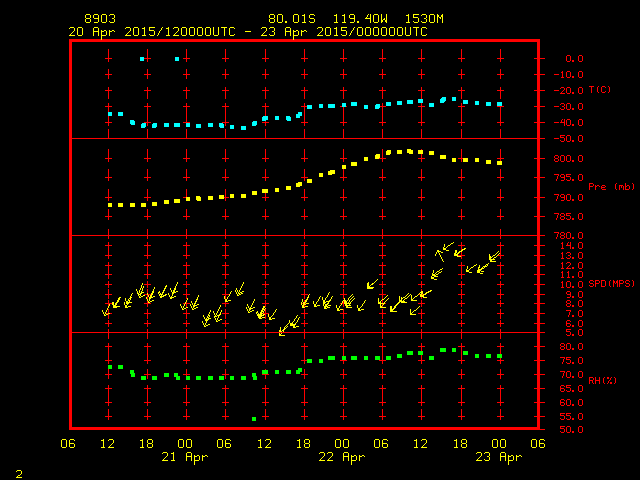The height and width of the screenshot is (480, 640).
Task: Click the -30.0 temperature tick value
Action: click(x=569, y=107)
